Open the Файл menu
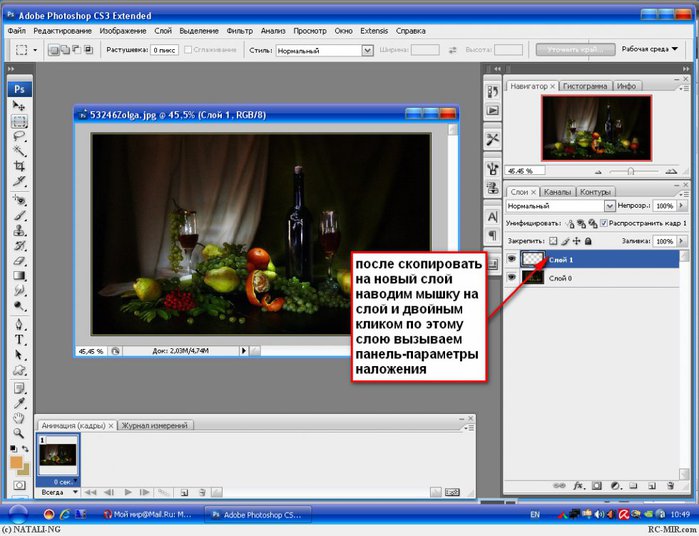Image resolution: width=699 pixels, height=536 pixels. point(16,31)
